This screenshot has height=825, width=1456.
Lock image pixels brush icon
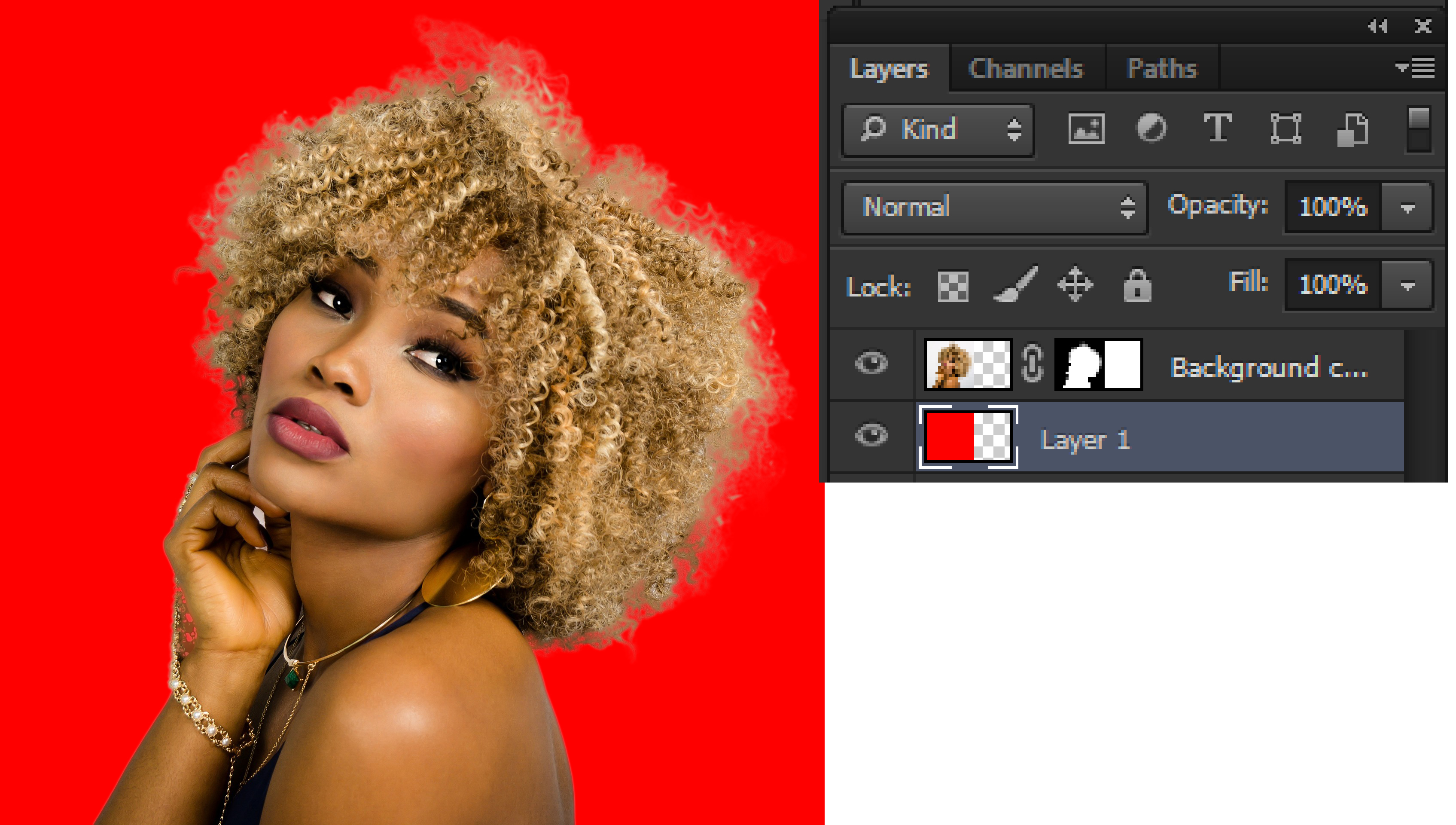1015,285
